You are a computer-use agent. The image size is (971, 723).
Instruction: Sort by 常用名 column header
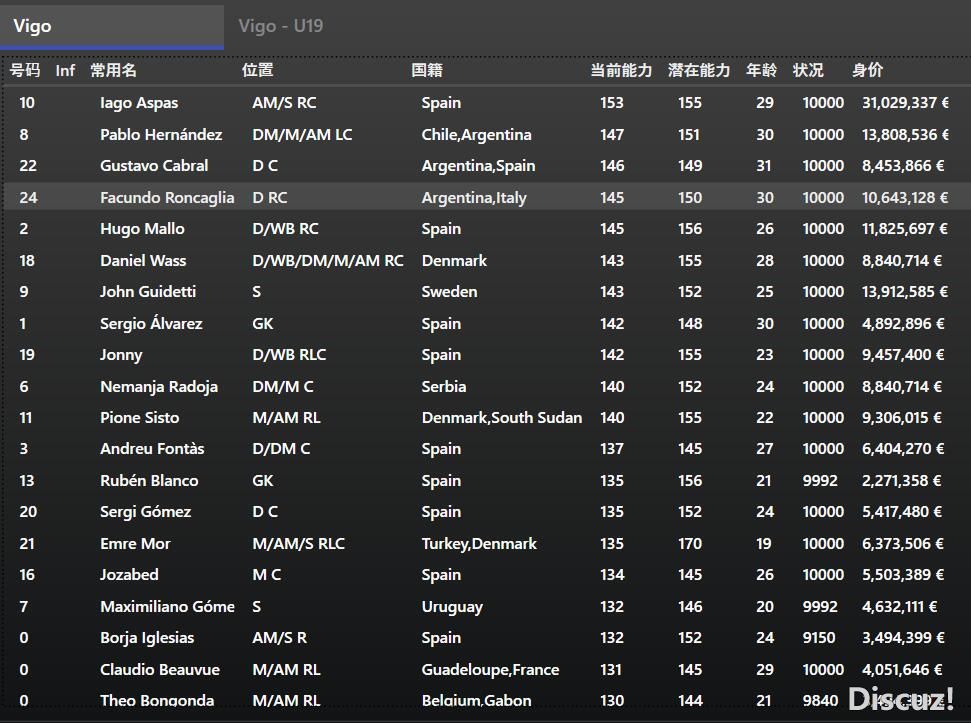[113, 70]
